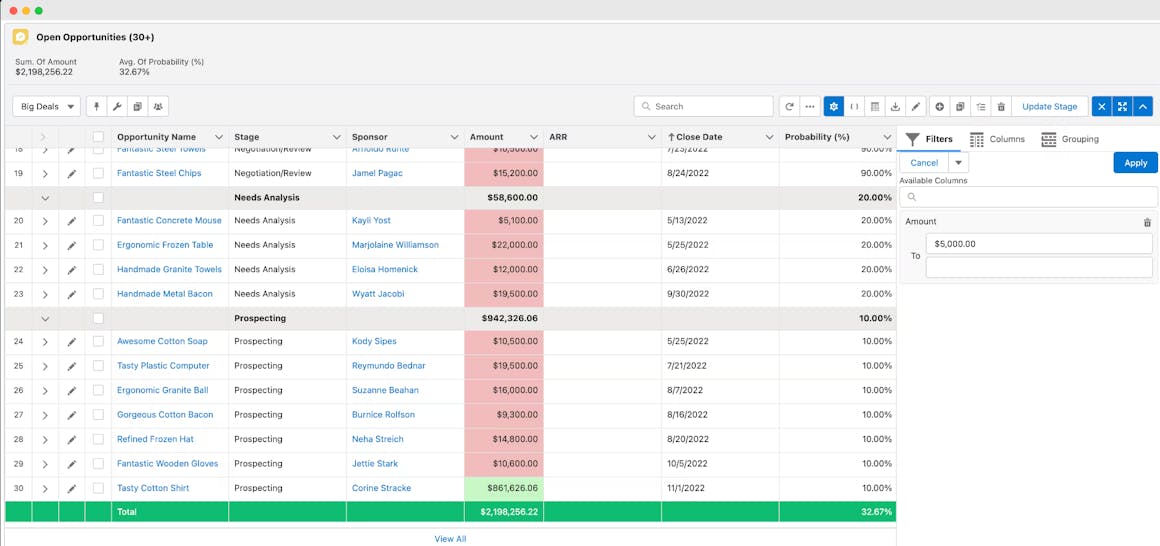Click the Apply button in Filters panel
The height and width of the screenshot is (546, 1160).
click(1135, 162)
